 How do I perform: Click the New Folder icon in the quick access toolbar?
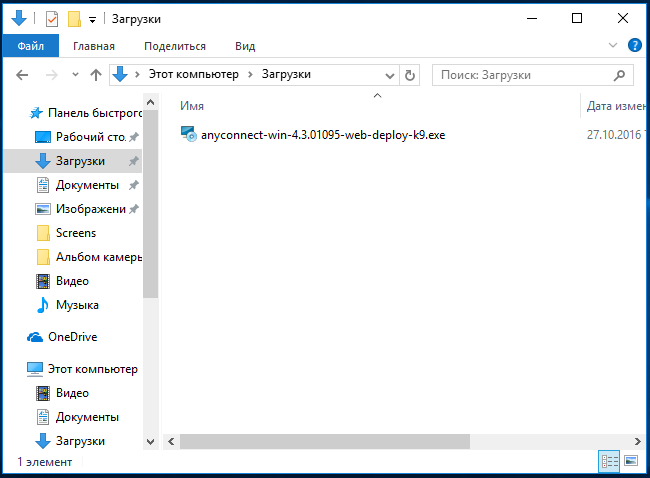(74, 19)
